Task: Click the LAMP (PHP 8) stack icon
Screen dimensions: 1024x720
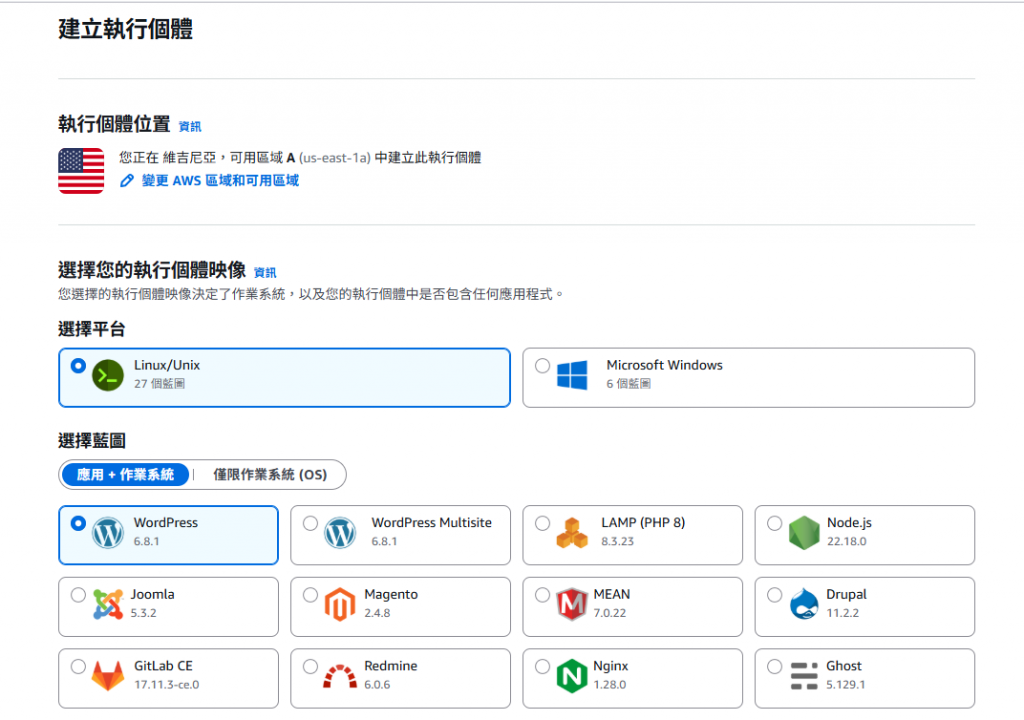Action: tap(572, 532)
